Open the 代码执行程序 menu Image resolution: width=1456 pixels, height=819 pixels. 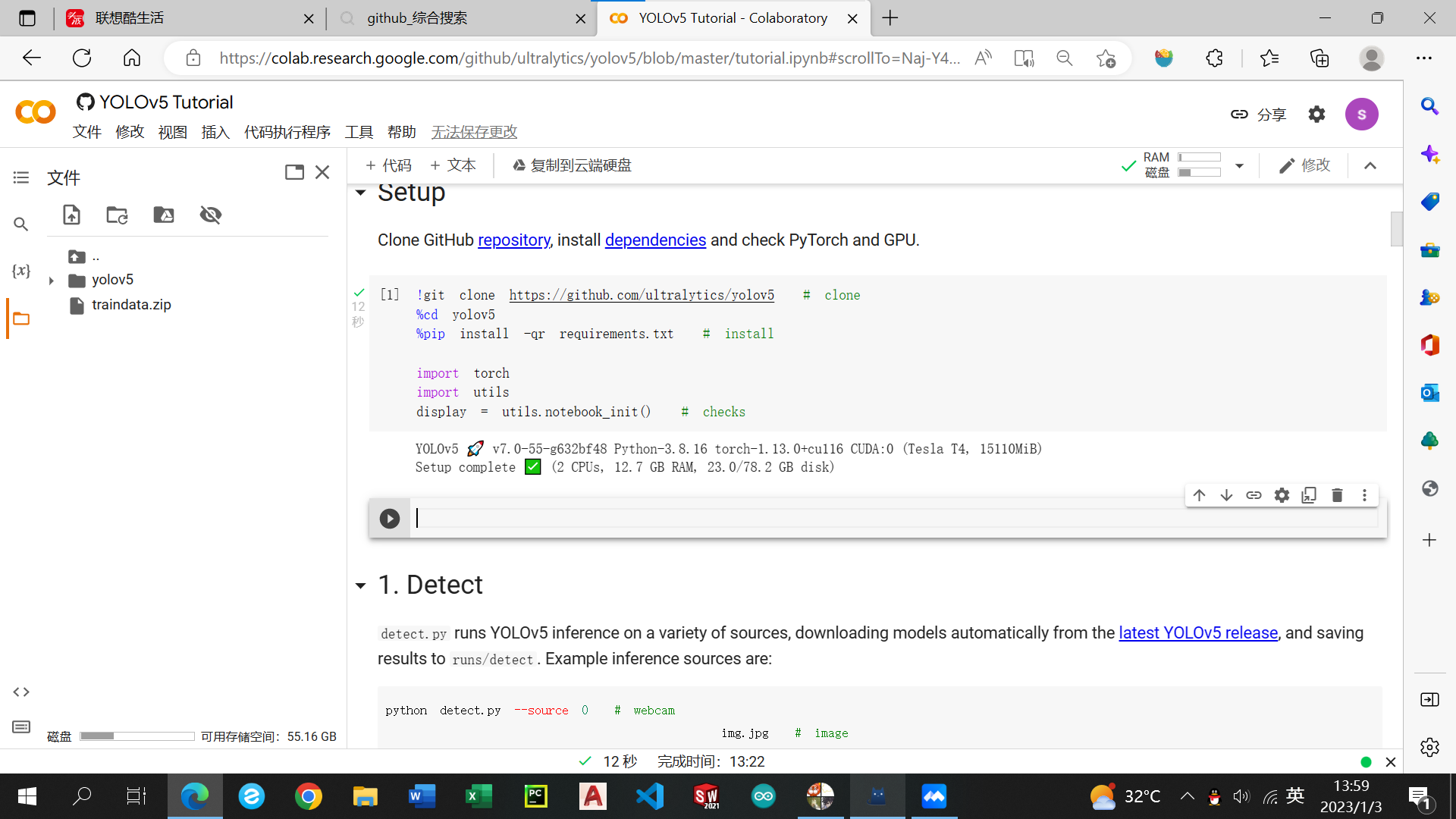[x=287, y=132]
